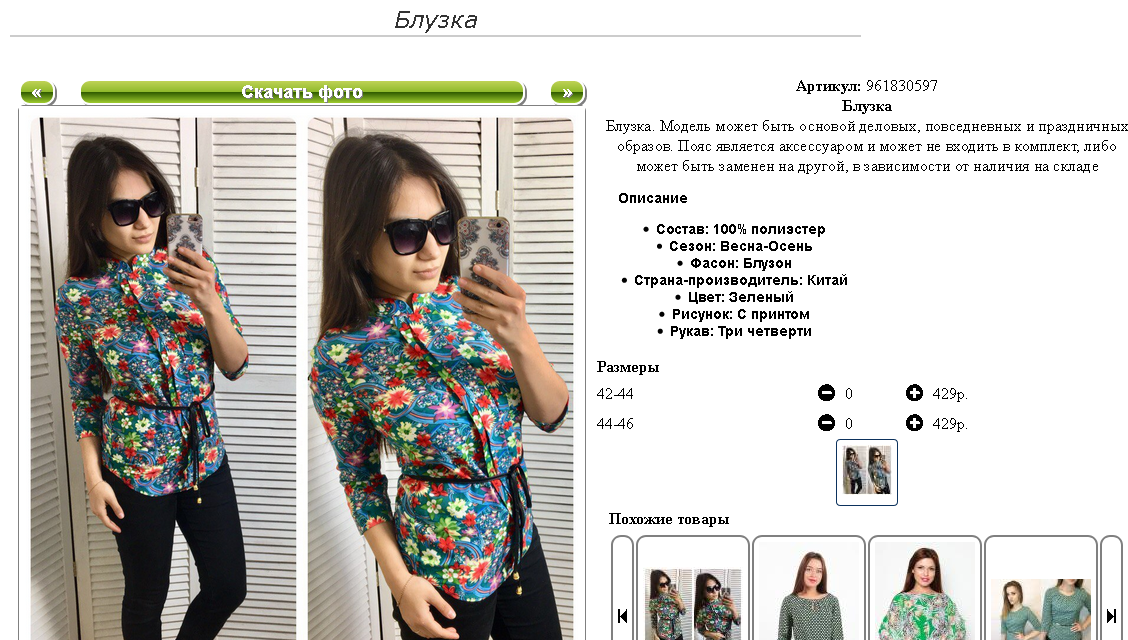Increase quantity for size 42-44
This screenshot has width=1128, height=640.
pyautogui.click(x=914, y=393)
